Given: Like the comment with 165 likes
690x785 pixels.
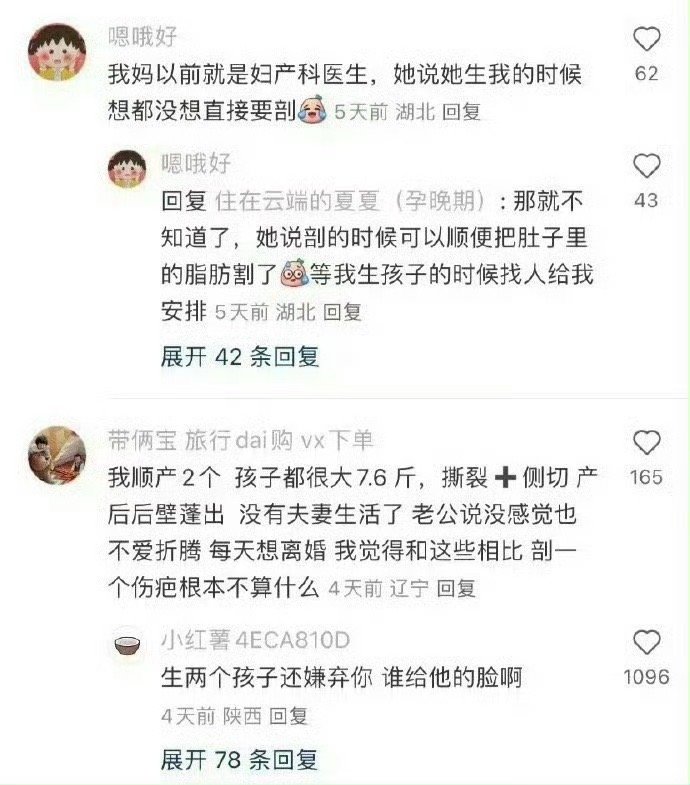Looking at the screenshot, I should point(646,443).
